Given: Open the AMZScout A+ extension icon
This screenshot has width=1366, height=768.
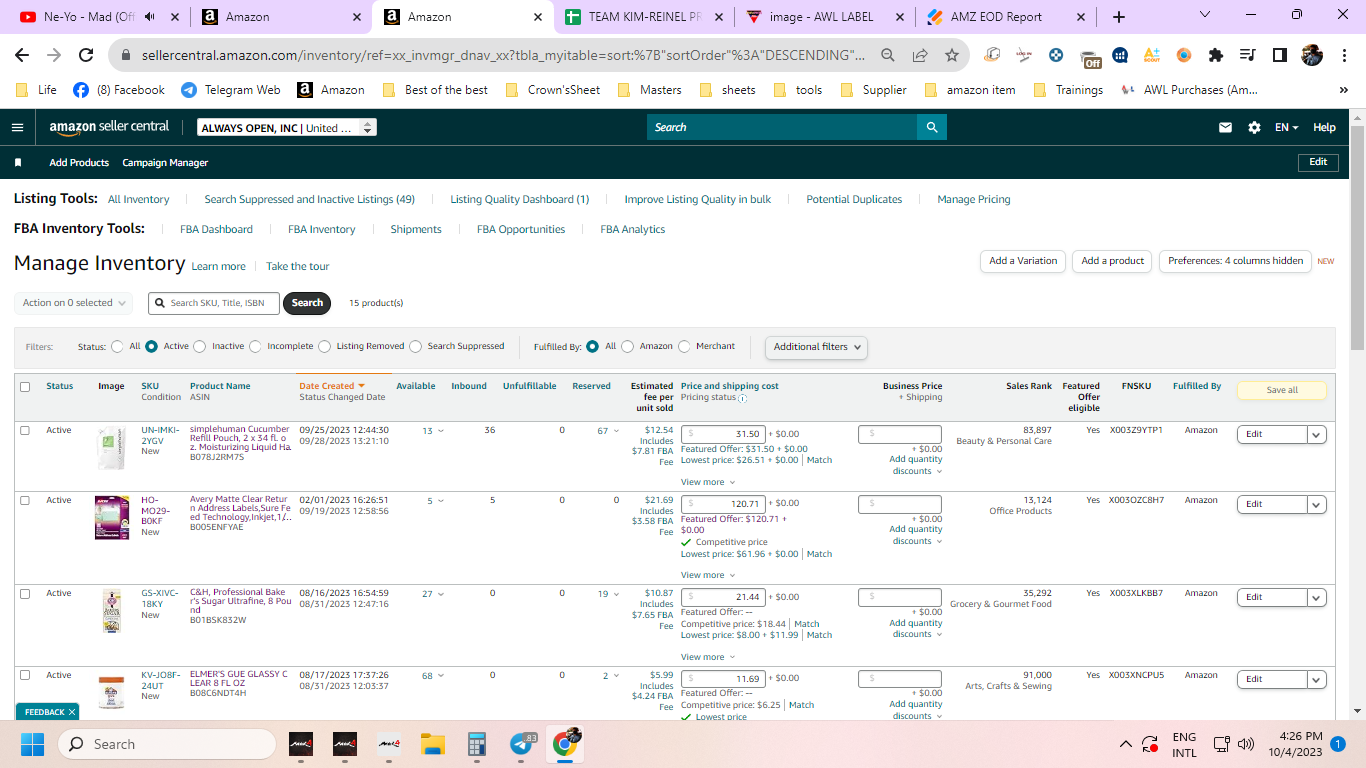Looking at the screenshot, I should pos(1152,55).
